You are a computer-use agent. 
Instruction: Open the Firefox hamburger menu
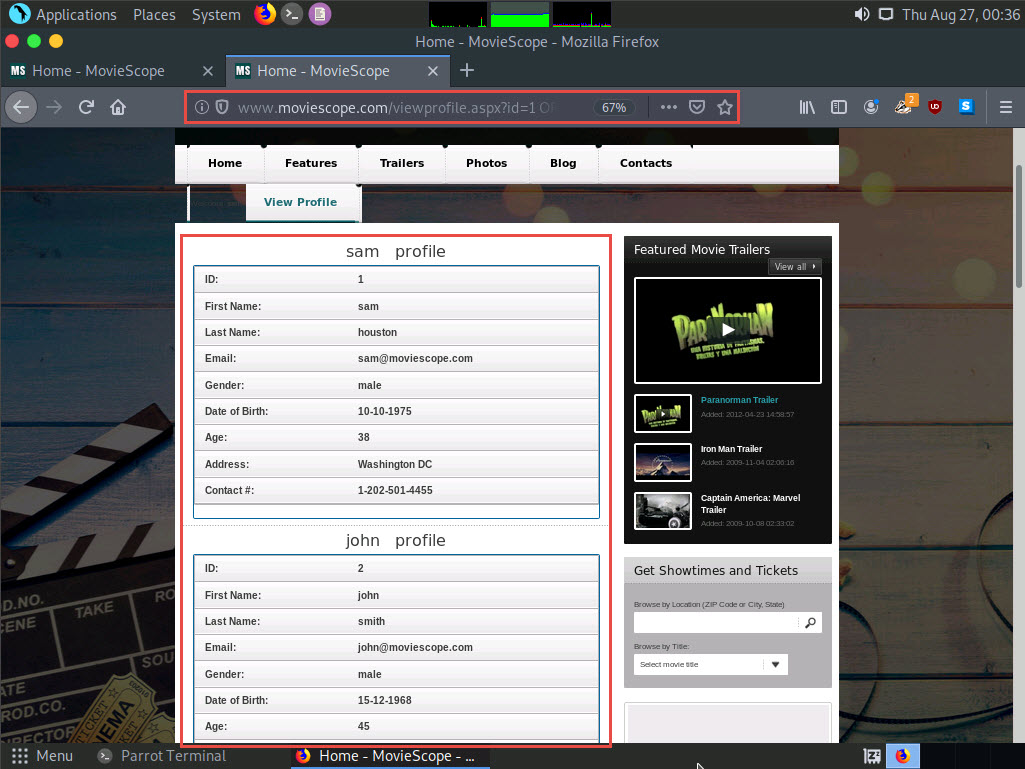[x=1006, y=107]
